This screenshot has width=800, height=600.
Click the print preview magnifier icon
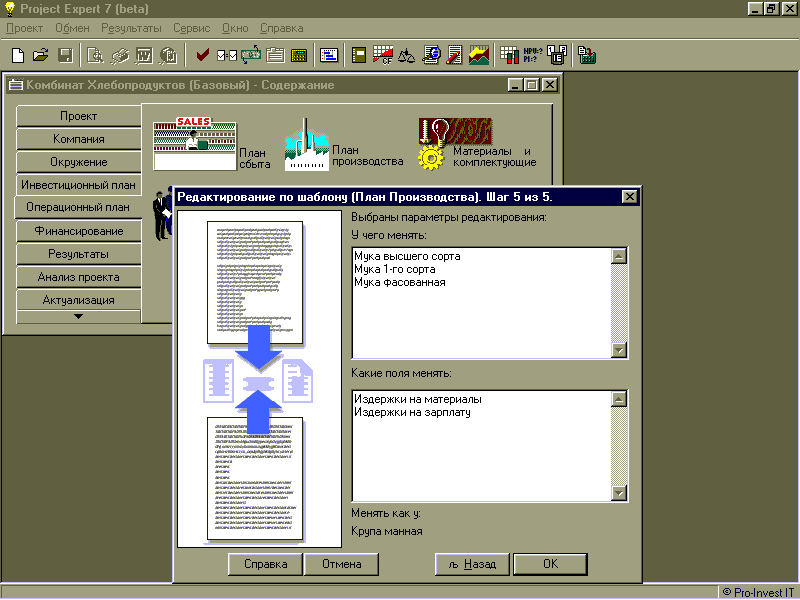(95, 55)
